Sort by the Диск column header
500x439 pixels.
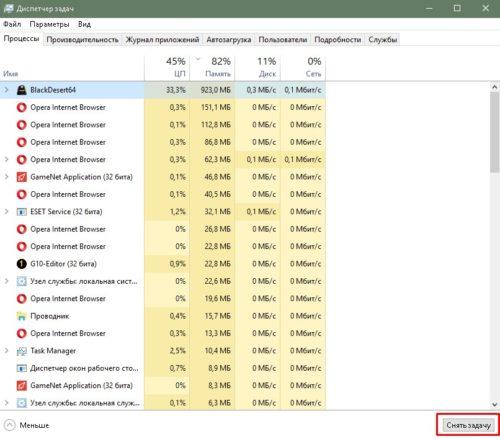(258, 68)
